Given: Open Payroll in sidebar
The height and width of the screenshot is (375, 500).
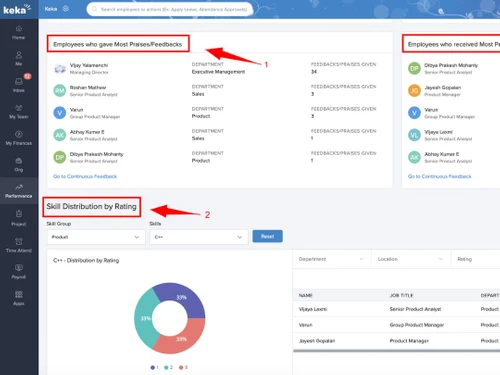Looking at the screenshot, I should 19,271.
